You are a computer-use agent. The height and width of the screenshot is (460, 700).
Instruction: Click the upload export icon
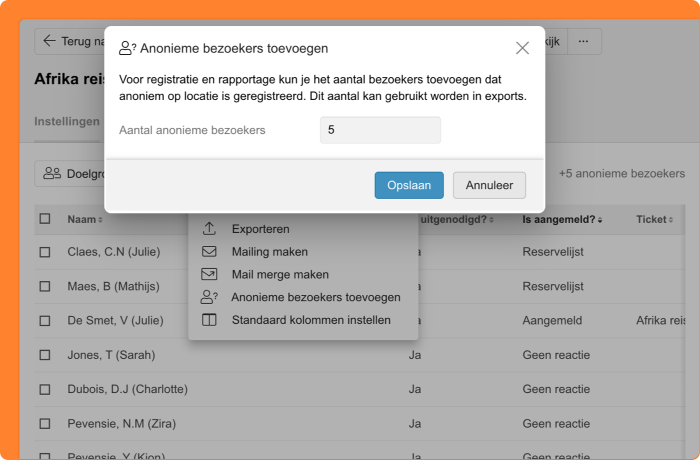[x=209, y=229]
